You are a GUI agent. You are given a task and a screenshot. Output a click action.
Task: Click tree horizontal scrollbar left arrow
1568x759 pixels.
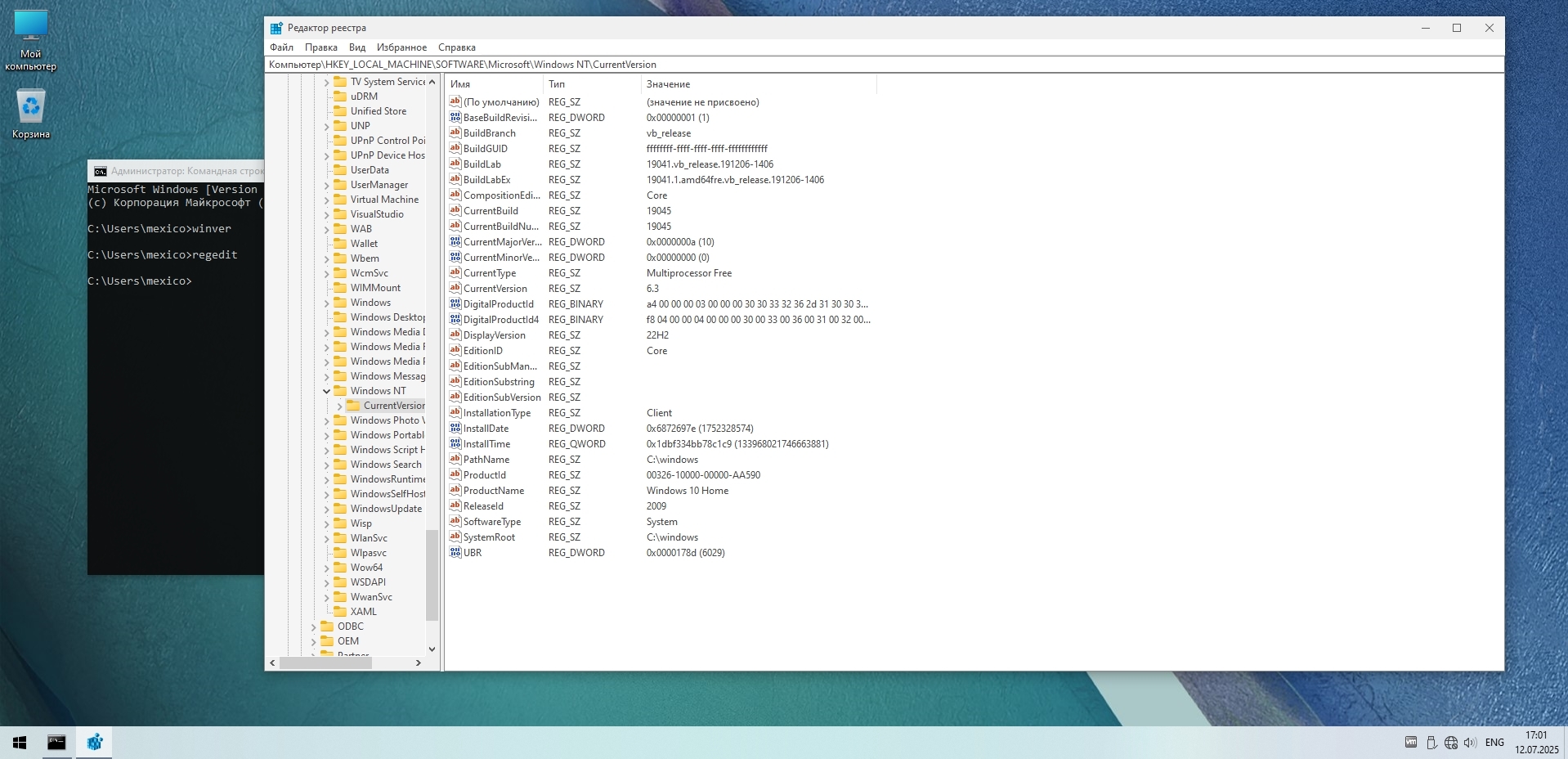[x=273, y=663]
